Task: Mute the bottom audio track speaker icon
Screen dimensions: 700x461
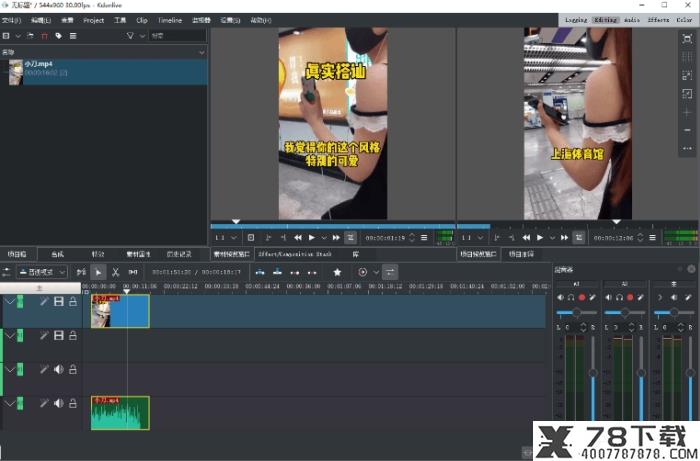Action: coord(58,403)
